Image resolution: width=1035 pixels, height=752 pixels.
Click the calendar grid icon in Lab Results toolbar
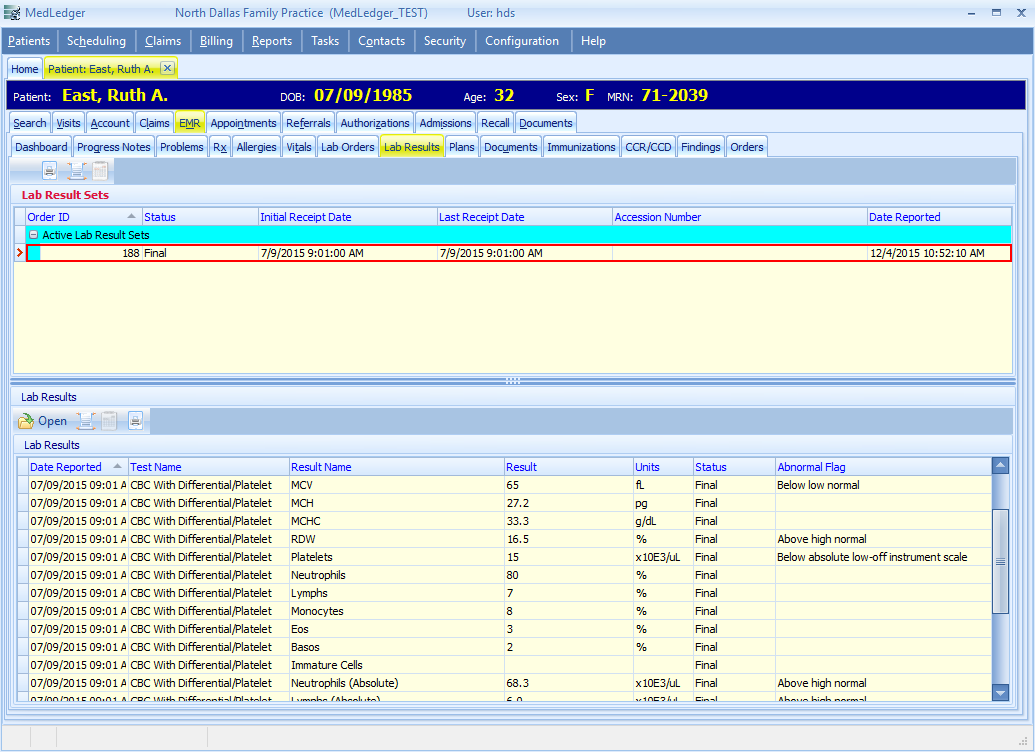pyautogui.click(x=110, y=421)
